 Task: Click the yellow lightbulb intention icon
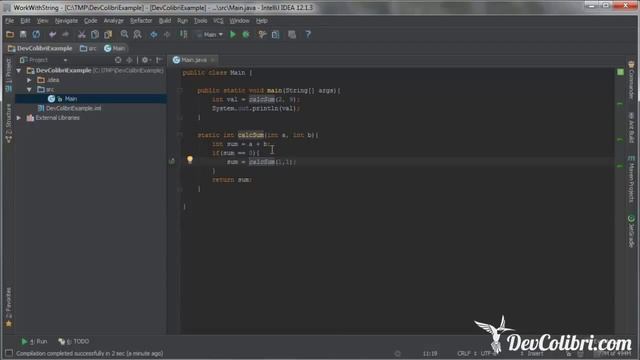point(190,160)
